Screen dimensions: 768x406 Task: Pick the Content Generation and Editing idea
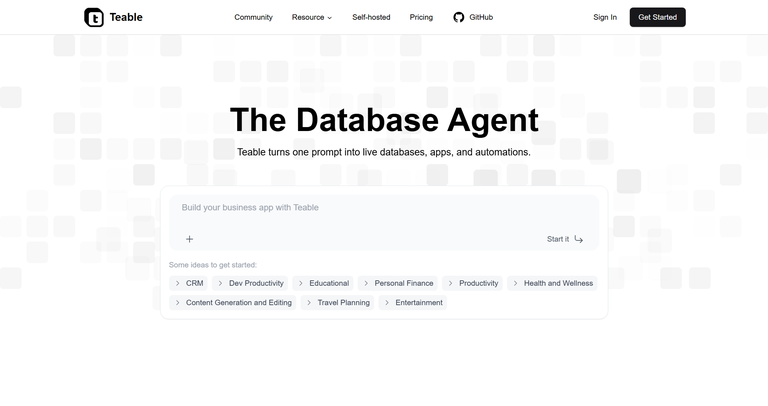[233, 302]
